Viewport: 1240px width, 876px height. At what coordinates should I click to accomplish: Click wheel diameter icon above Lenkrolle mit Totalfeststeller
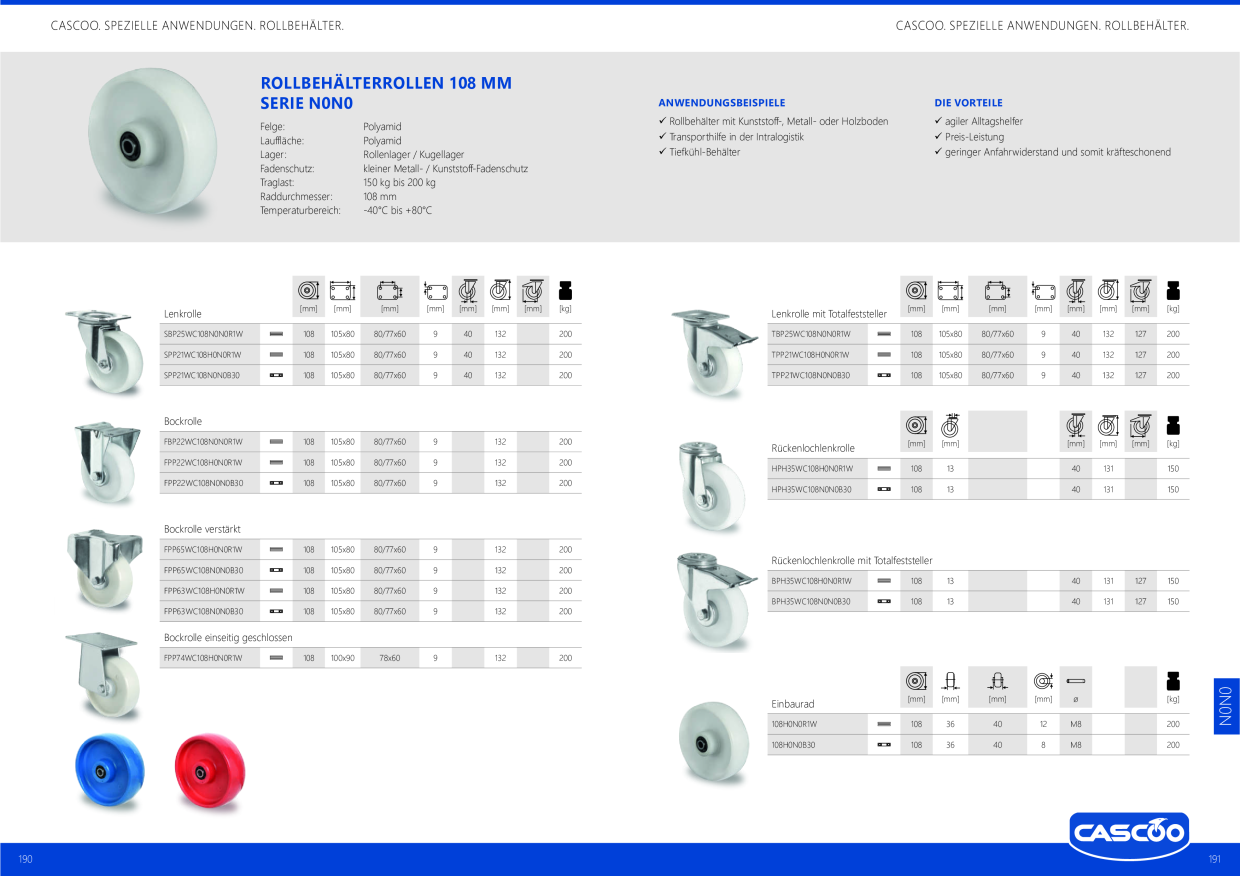(x=916, y=291)
